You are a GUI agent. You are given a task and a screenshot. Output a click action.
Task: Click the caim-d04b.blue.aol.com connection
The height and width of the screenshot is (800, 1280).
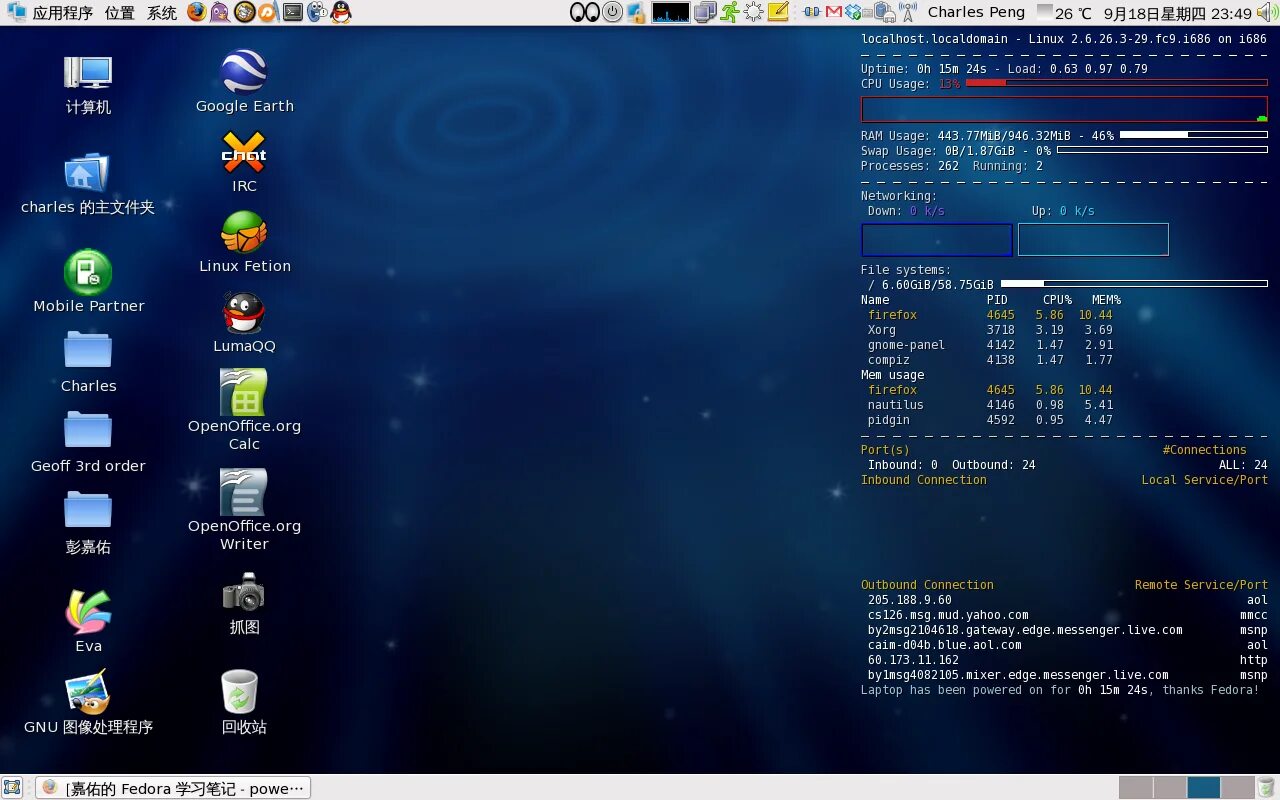[945, 645]
